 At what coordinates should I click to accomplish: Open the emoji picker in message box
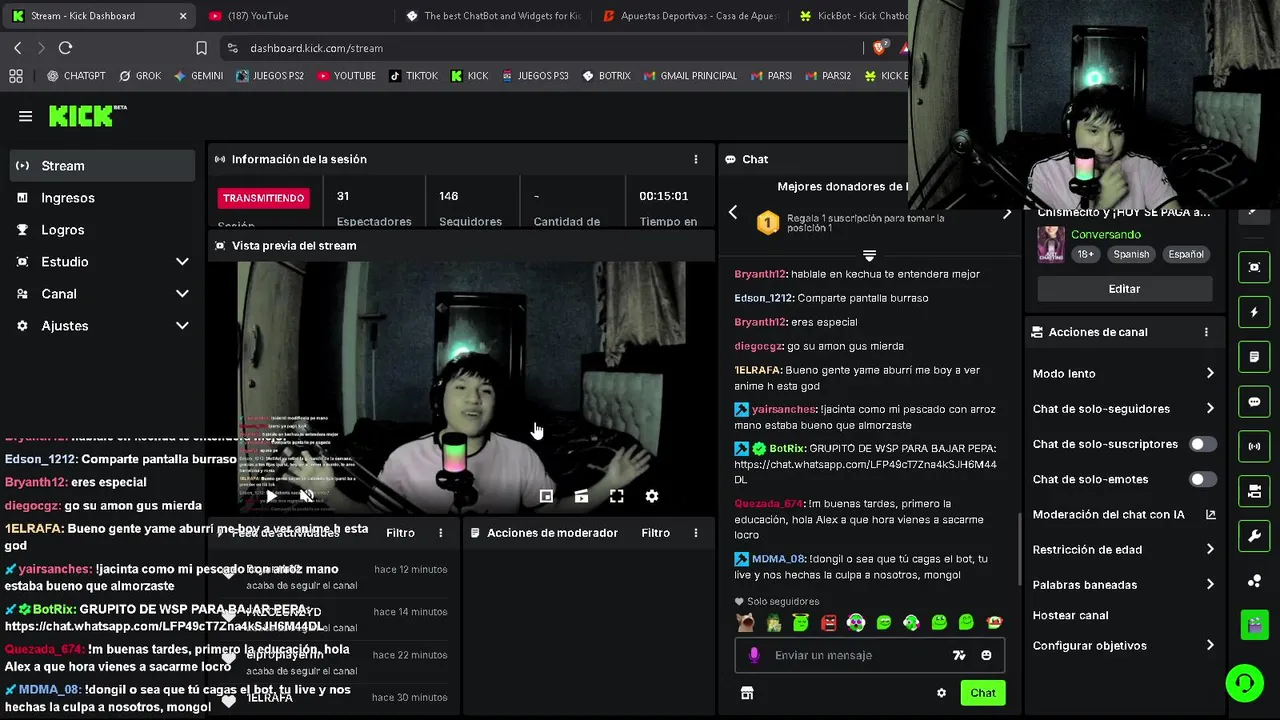[986, 655]
